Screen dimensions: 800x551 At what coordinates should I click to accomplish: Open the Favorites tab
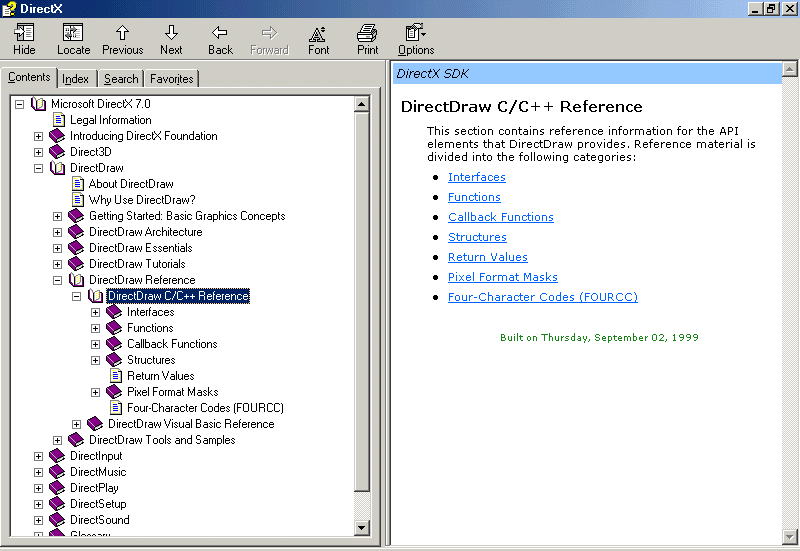(171, 79)
